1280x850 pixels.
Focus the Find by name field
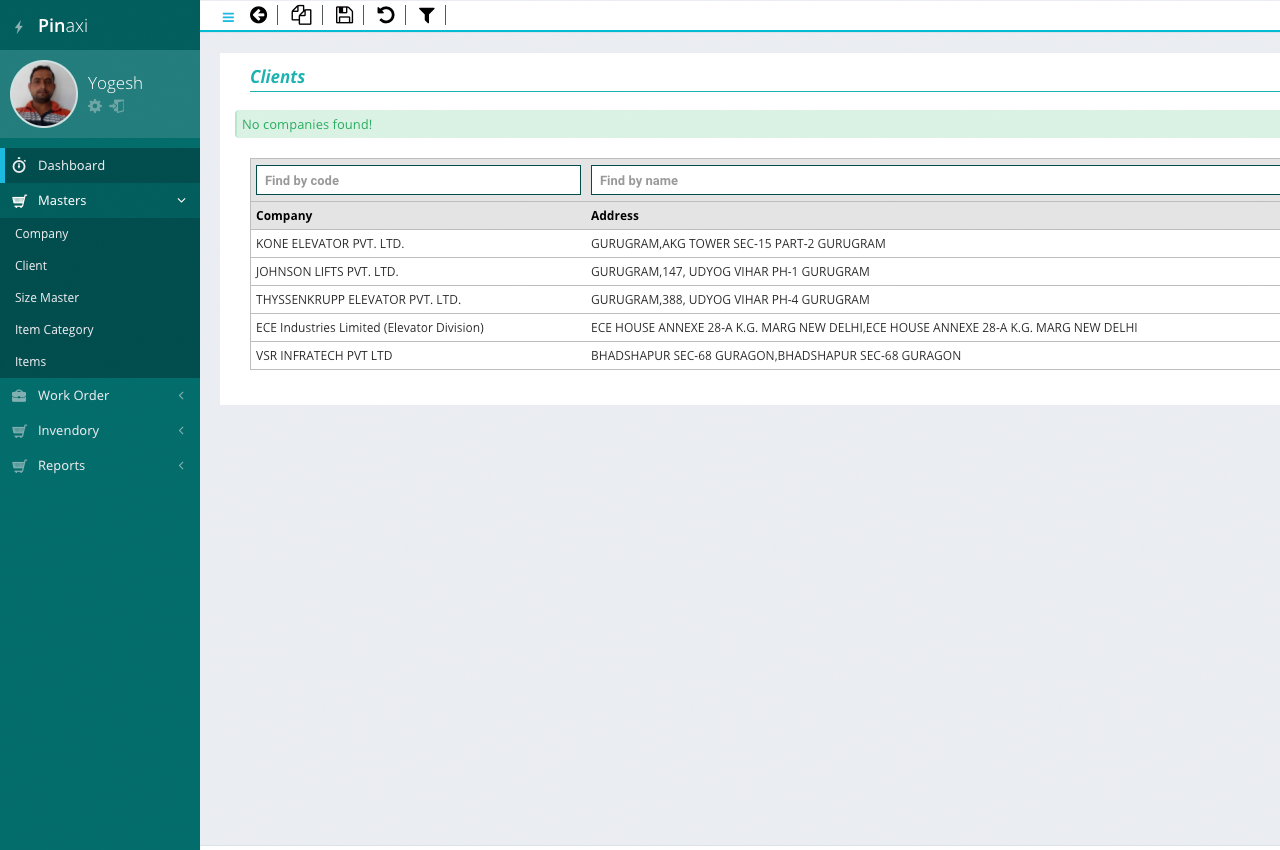(935, 180)
